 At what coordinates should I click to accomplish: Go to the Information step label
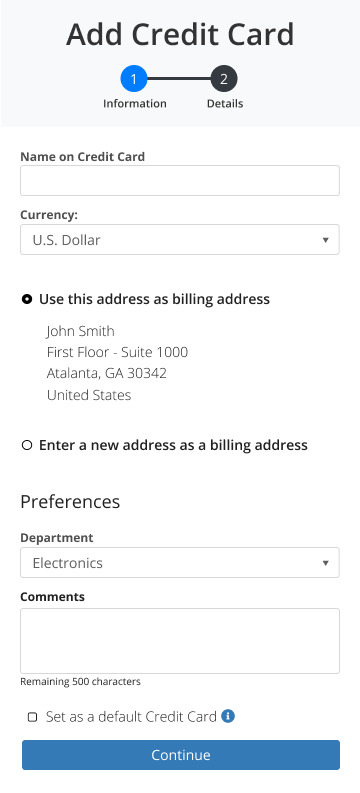134,103
